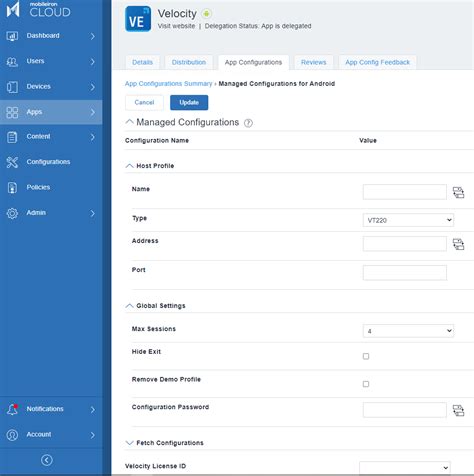Open Users in the sidebar
This screenshot has width=474, height=476.
coord(51,61)
